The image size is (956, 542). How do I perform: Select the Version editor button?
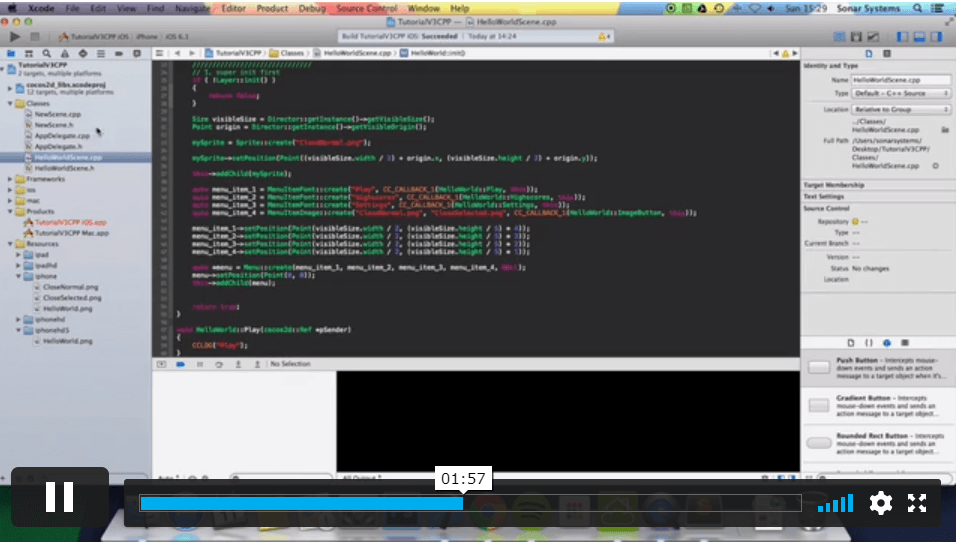pos(873,37)
